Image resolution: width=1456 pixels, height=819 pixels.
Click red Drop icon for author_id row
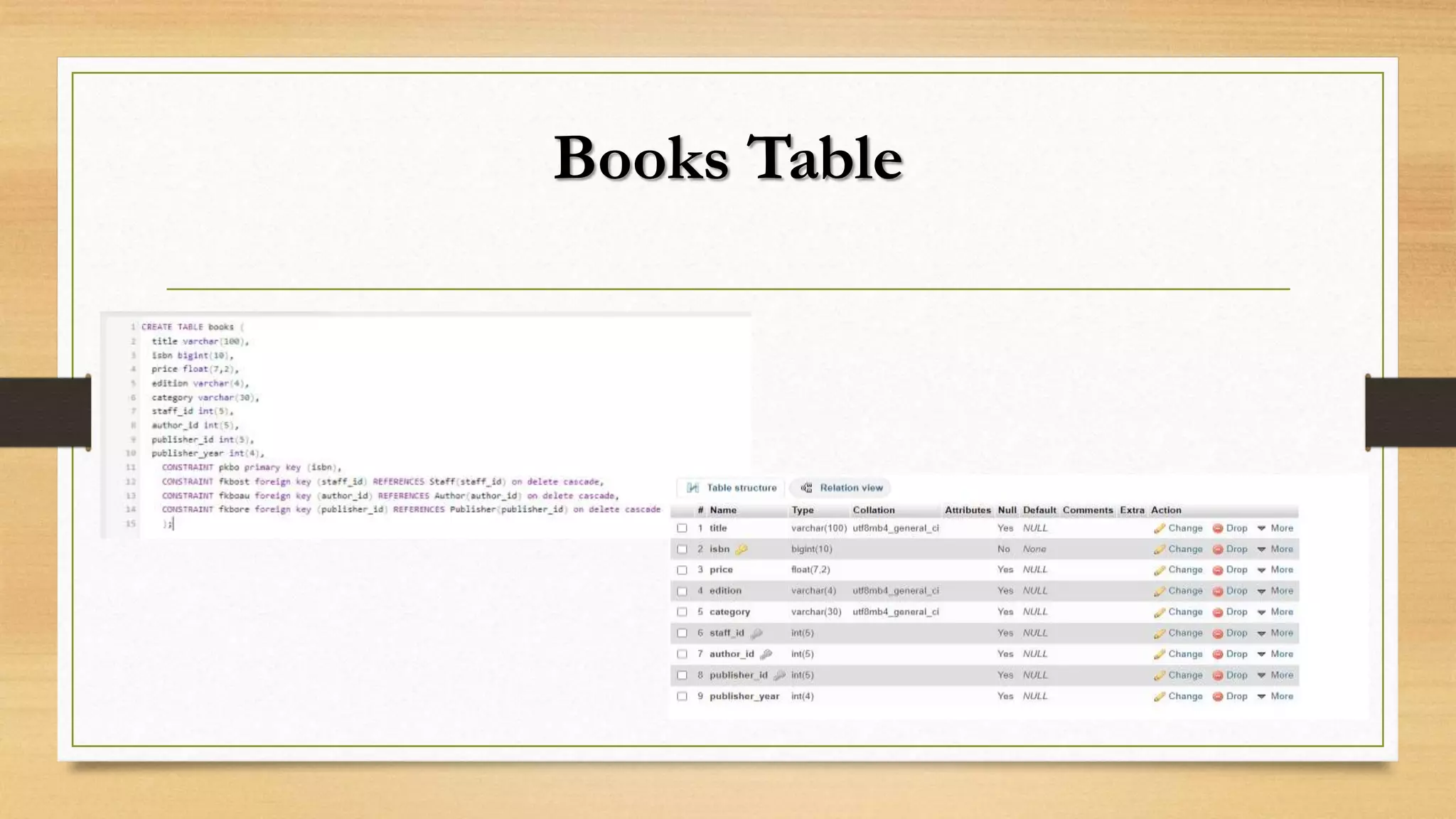point(1218,654)
